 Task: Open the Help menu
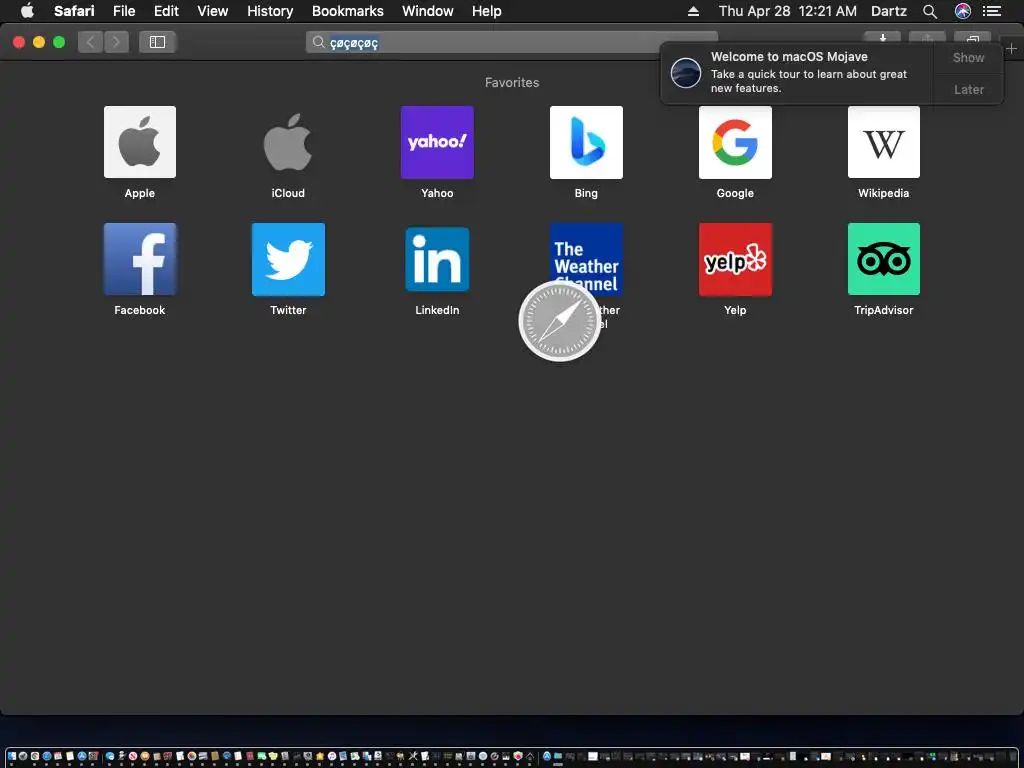coord(487,11)
